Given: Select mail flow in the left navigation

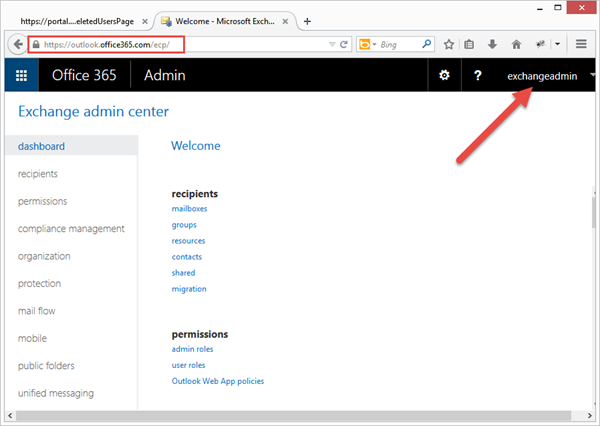Looking at the screenshot, I should (x=39, y=311).
